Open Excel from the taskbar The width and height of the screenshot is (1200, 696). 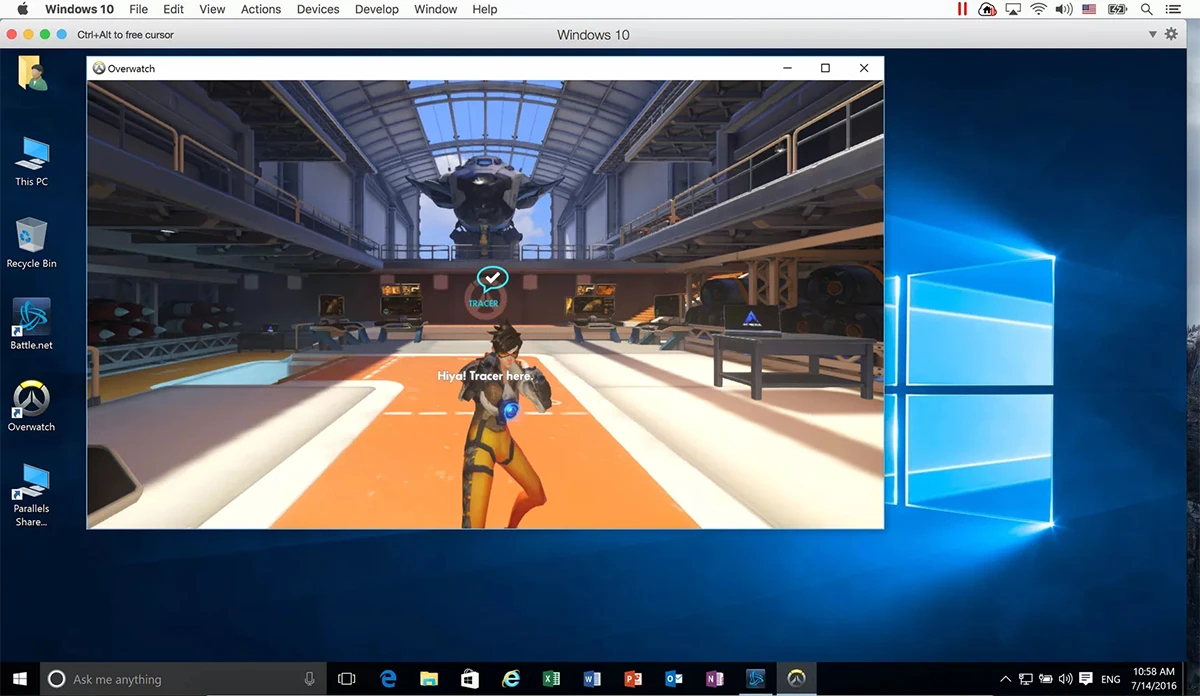click(x=551, y=678)
